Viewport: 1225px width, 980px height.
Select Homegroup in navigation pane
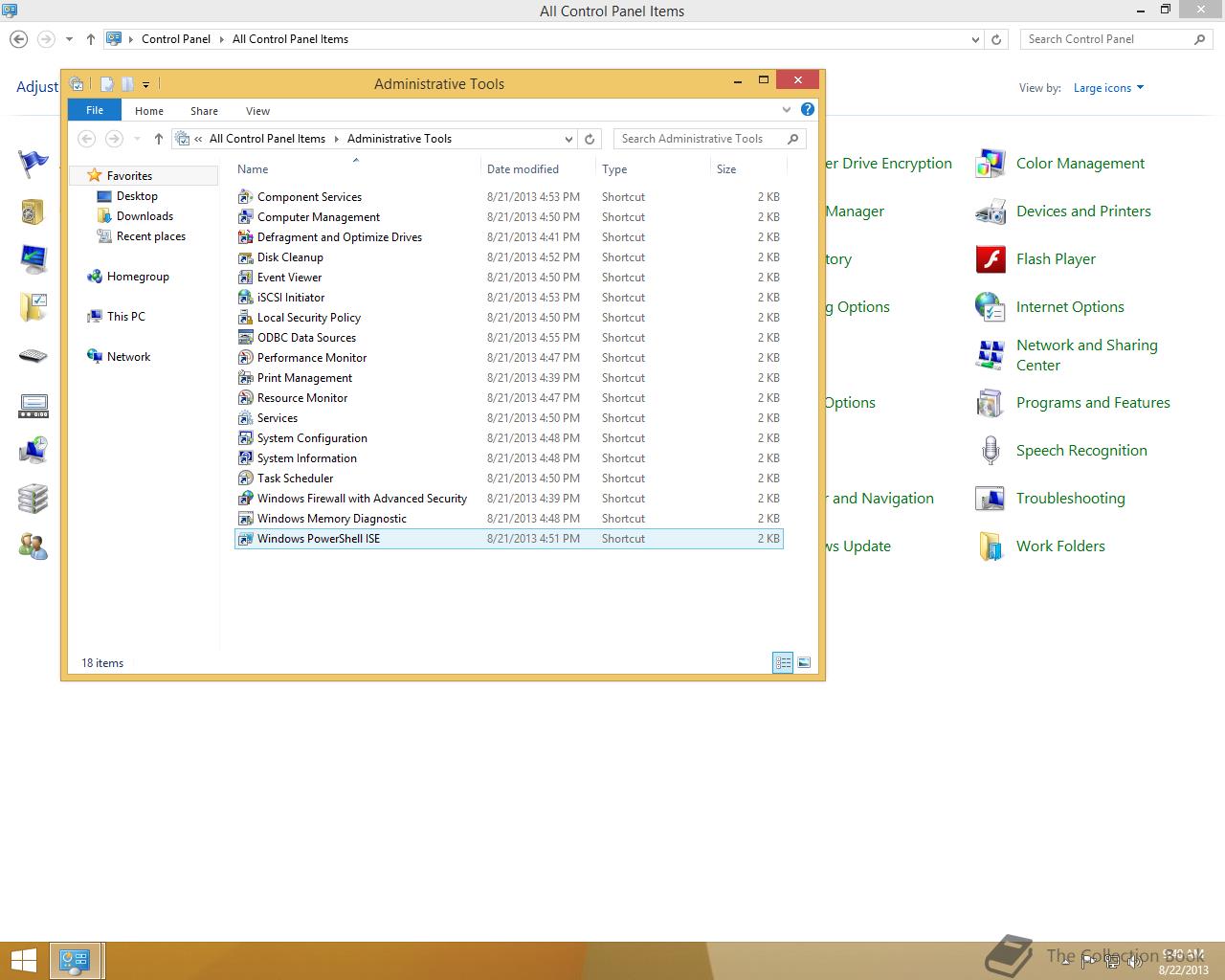[x=138, y=277]
